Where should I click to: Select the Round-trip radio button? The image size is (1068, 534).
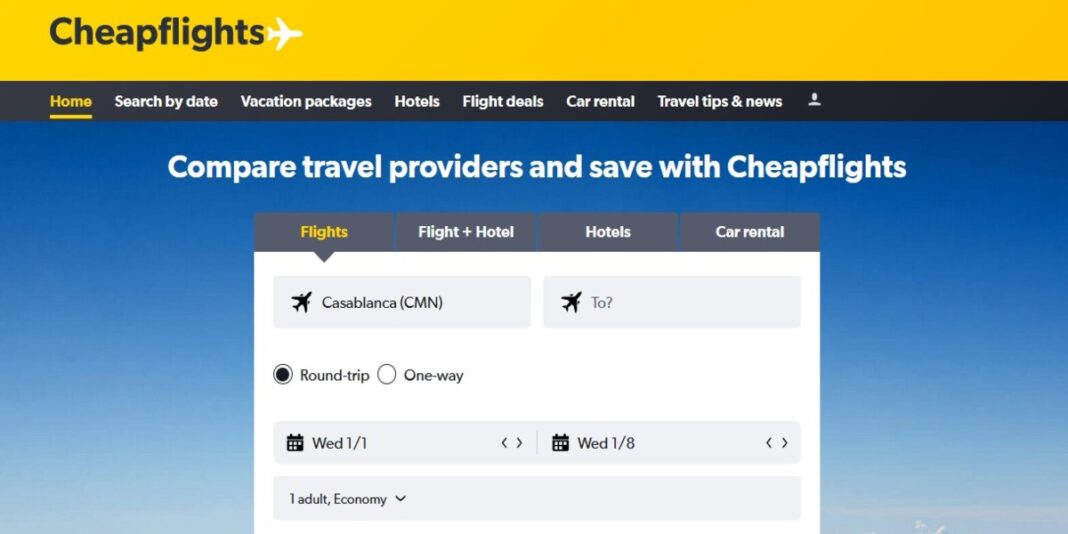tap(283, 375)
